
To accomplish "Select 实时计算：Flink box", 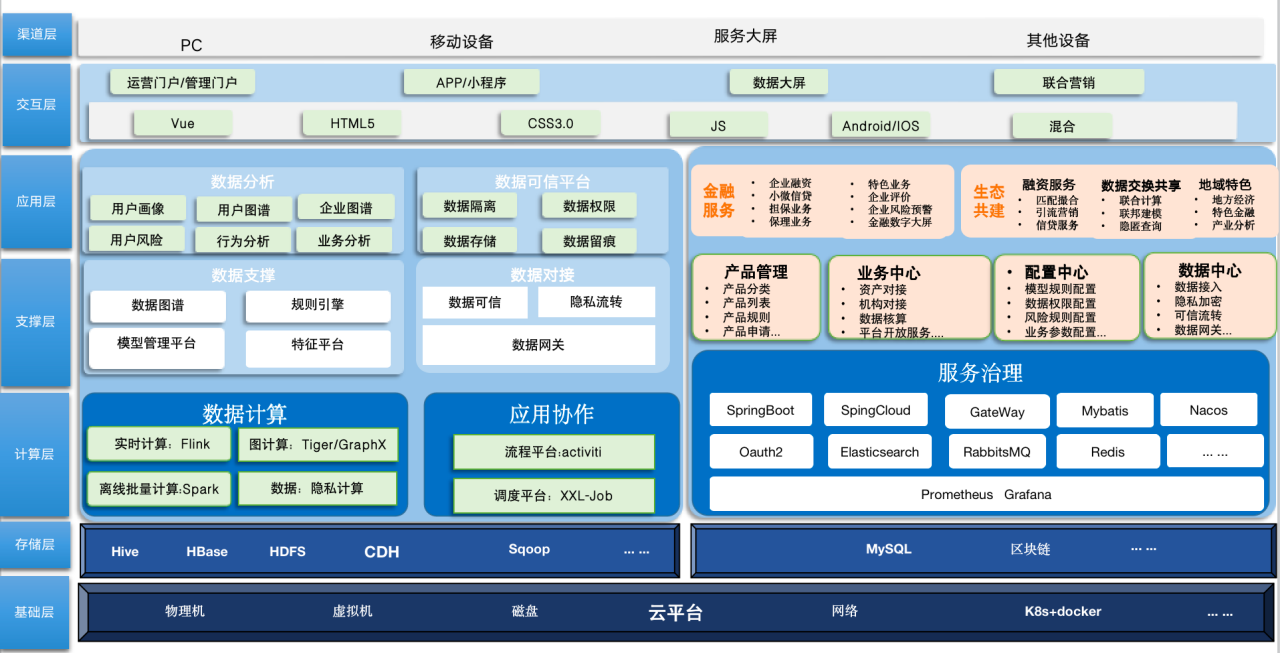I will [156, 444].
